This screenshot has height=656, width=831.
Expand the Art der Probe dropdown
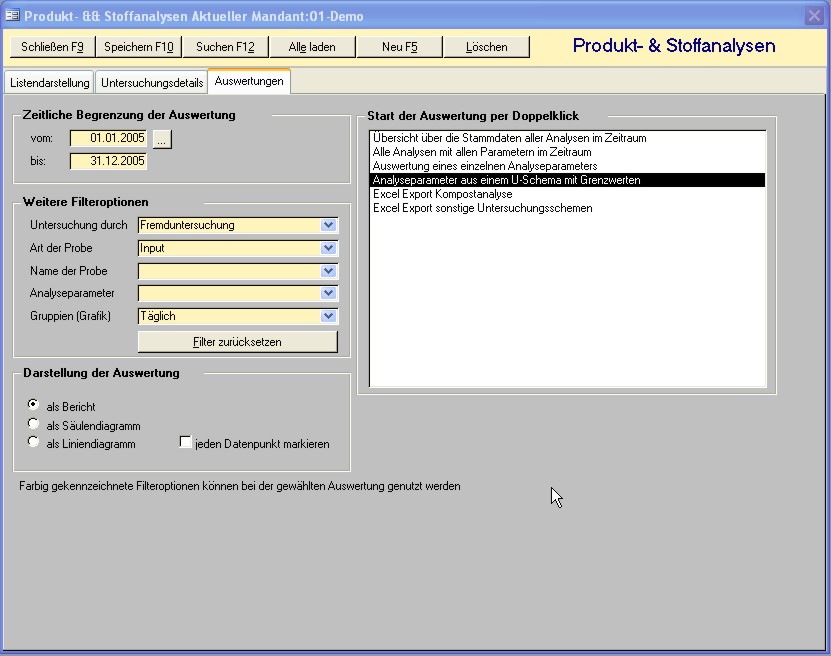pyautogui.click(x=329, y=248)
